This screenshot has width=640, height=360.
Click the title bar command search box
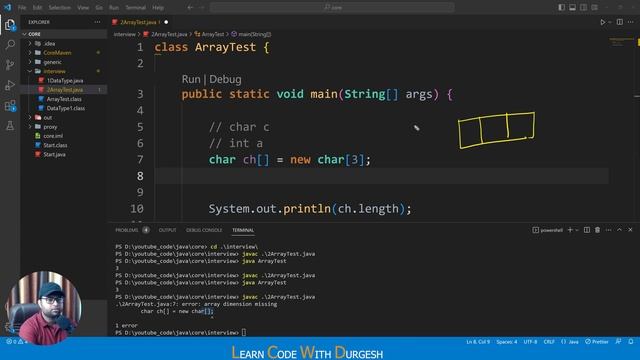(332, 7)
